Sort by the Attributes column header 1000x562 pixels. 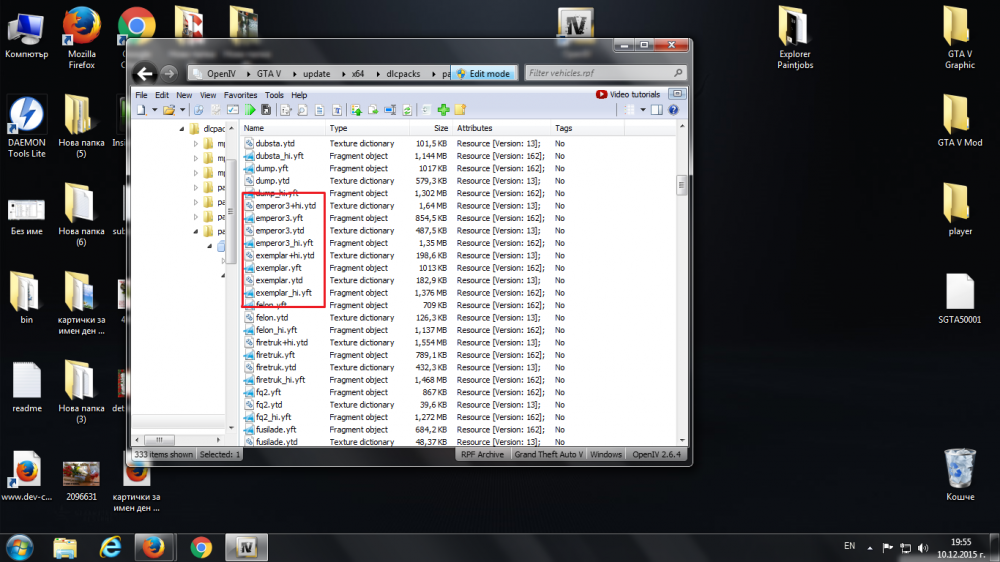tap(501, 128)
